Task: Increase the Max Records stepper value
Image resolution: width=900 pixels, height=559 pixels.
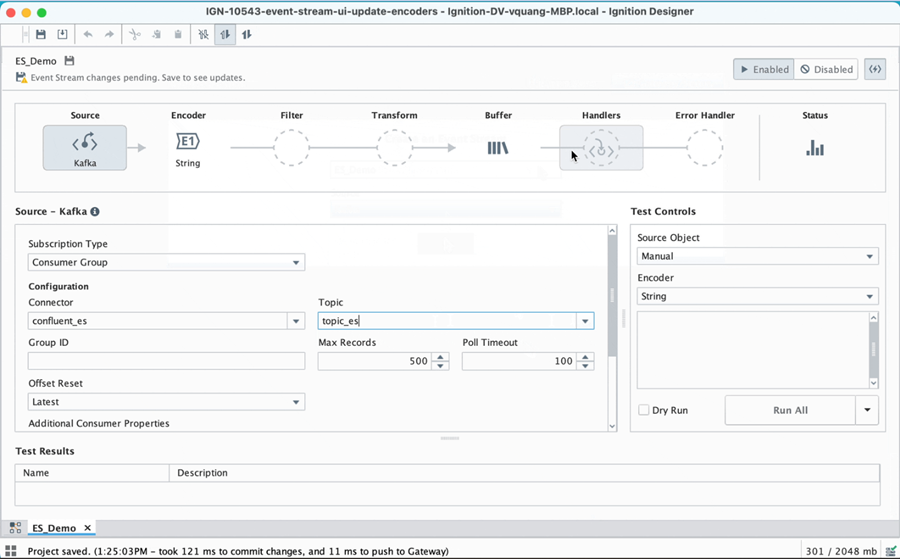Action: pyautogui.click(x=441, y=357)
